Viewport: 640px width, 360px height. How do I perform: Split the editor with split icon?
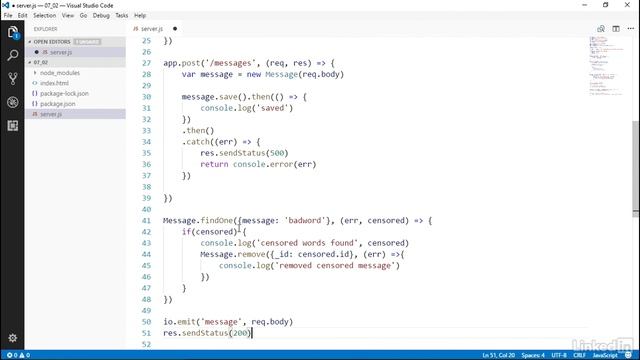[x=616, y=29]
